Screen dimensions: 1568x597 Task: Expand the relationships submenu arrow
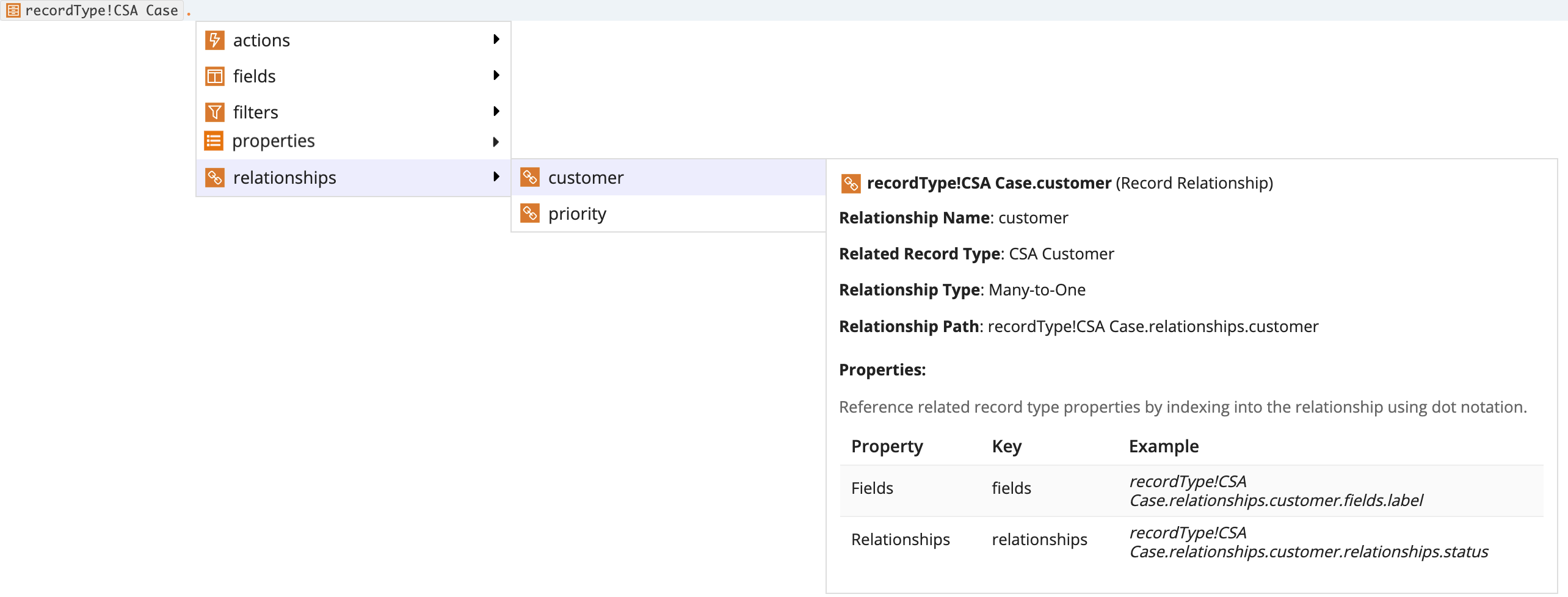(496, 177)
